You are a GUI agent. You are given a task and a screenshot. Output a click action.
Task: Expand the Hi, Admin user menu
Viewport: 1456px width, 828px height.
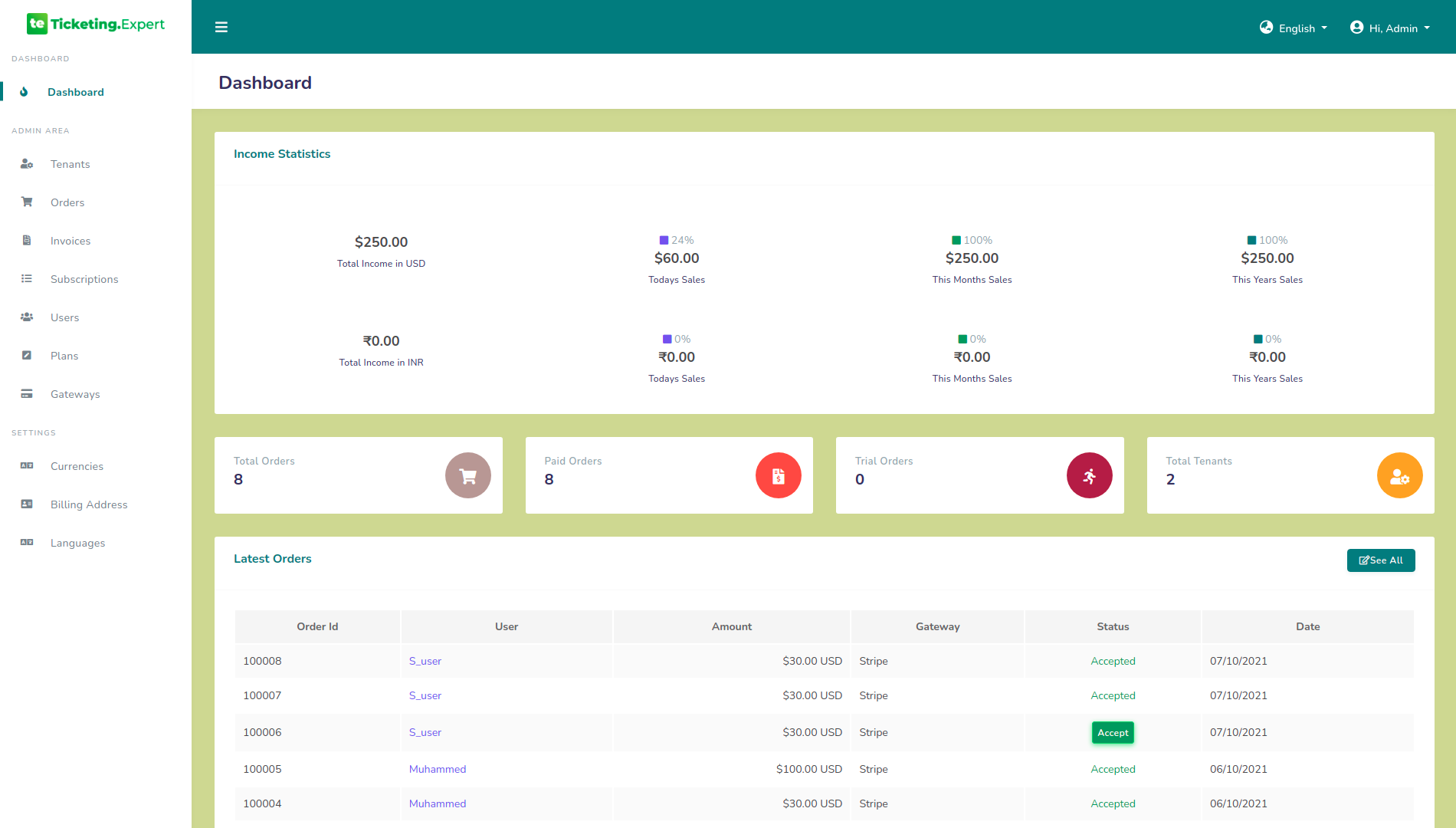click(1390, 28)
